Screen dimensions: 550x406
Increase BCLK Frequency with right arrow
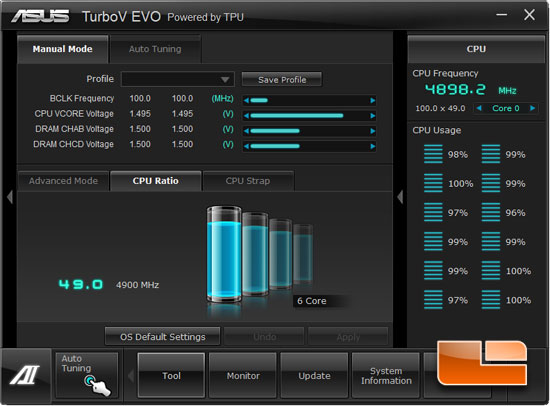(x=373, y=101)
